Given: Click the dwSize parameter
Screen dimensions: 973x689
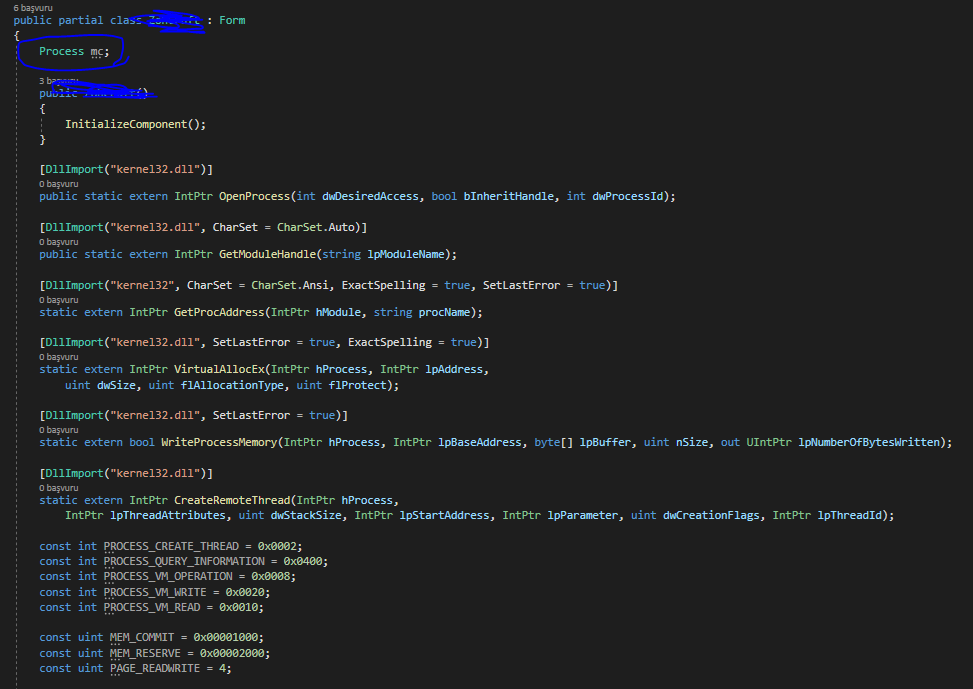Looking at the screenshot, I should [x=116, y=385].
